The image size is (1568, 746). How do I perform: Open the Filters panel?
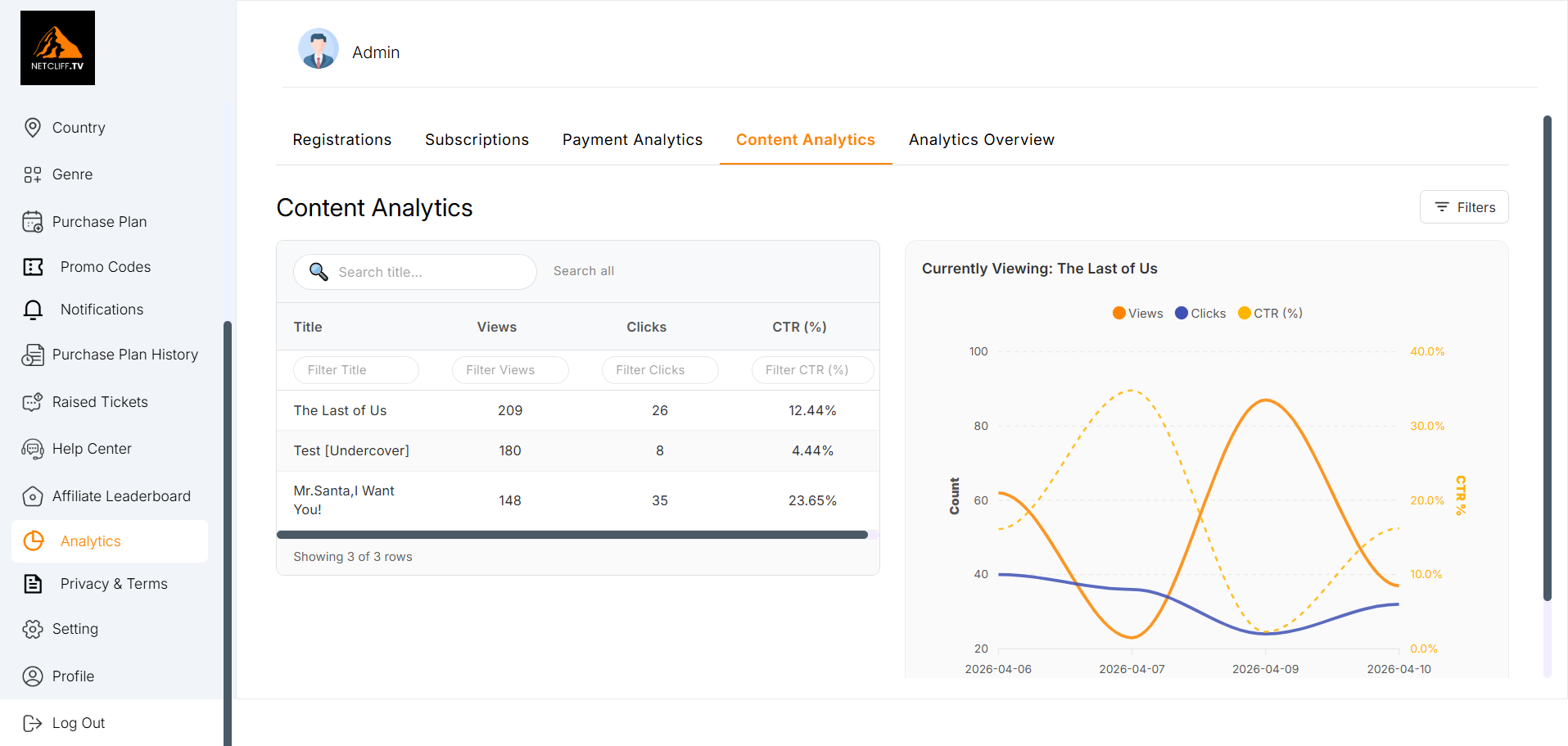pos(1464,207)
